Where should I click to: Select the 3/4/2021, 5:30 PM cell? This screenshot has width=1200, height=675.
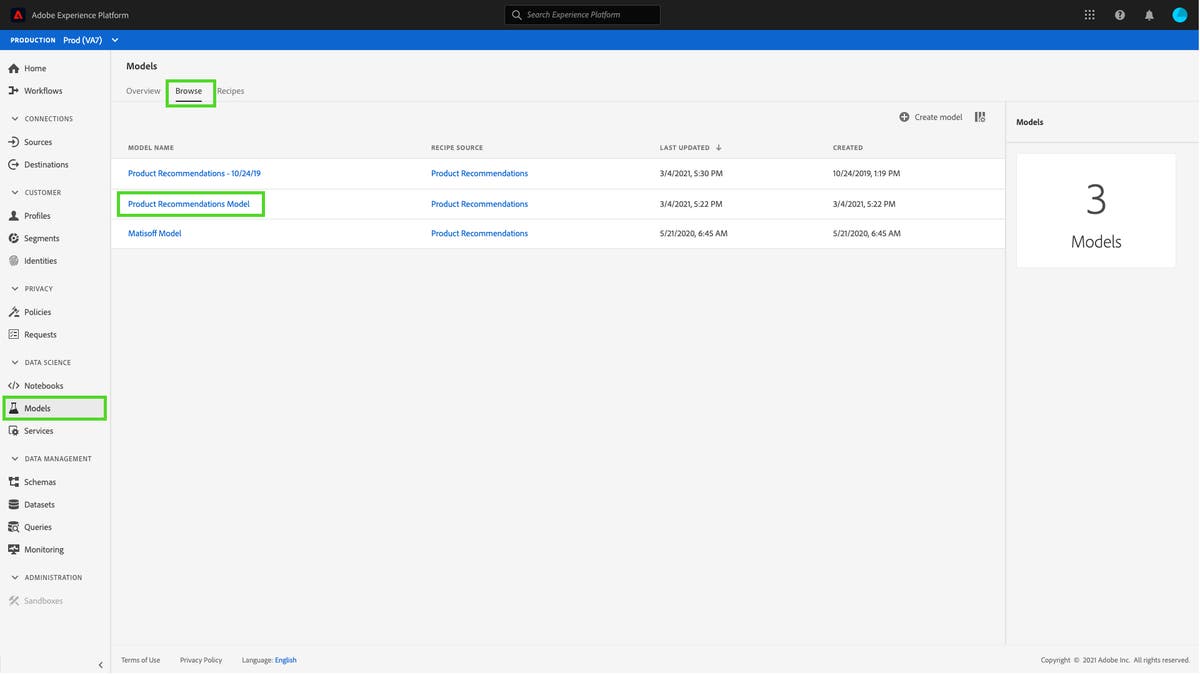[x=691, y=174]
